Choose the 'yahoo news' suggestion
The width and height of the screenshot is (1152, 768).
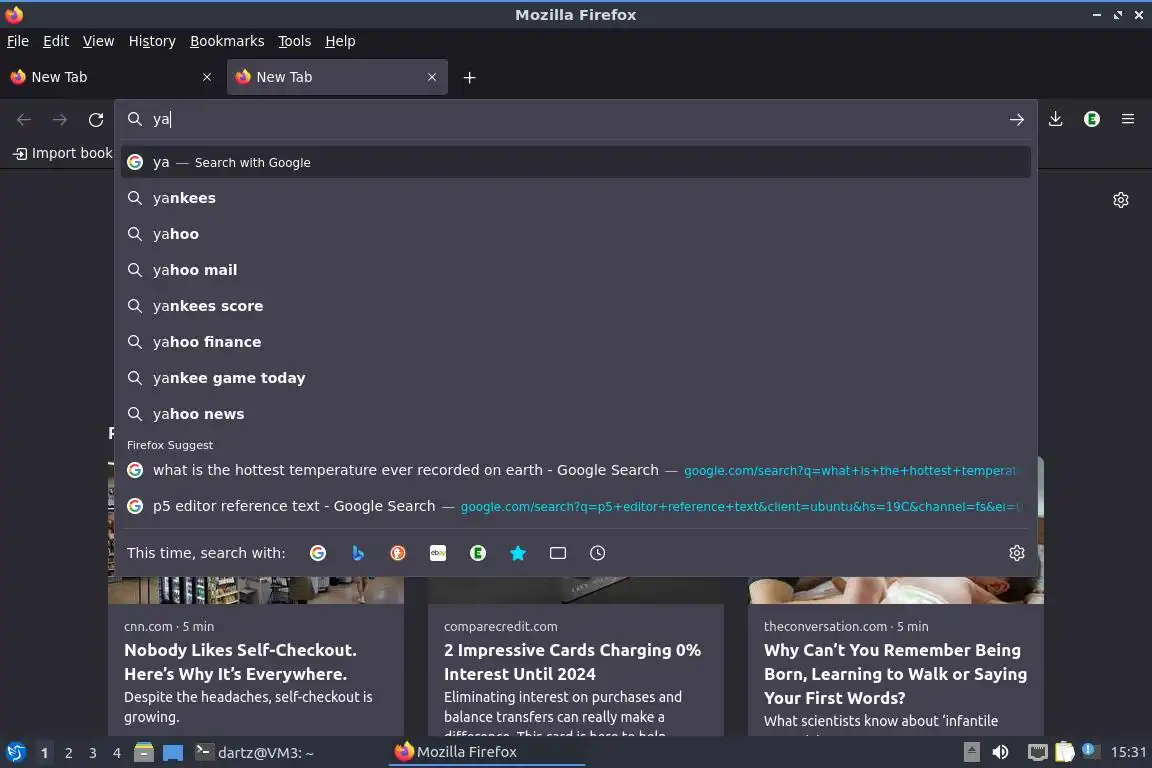click(575, 414)
